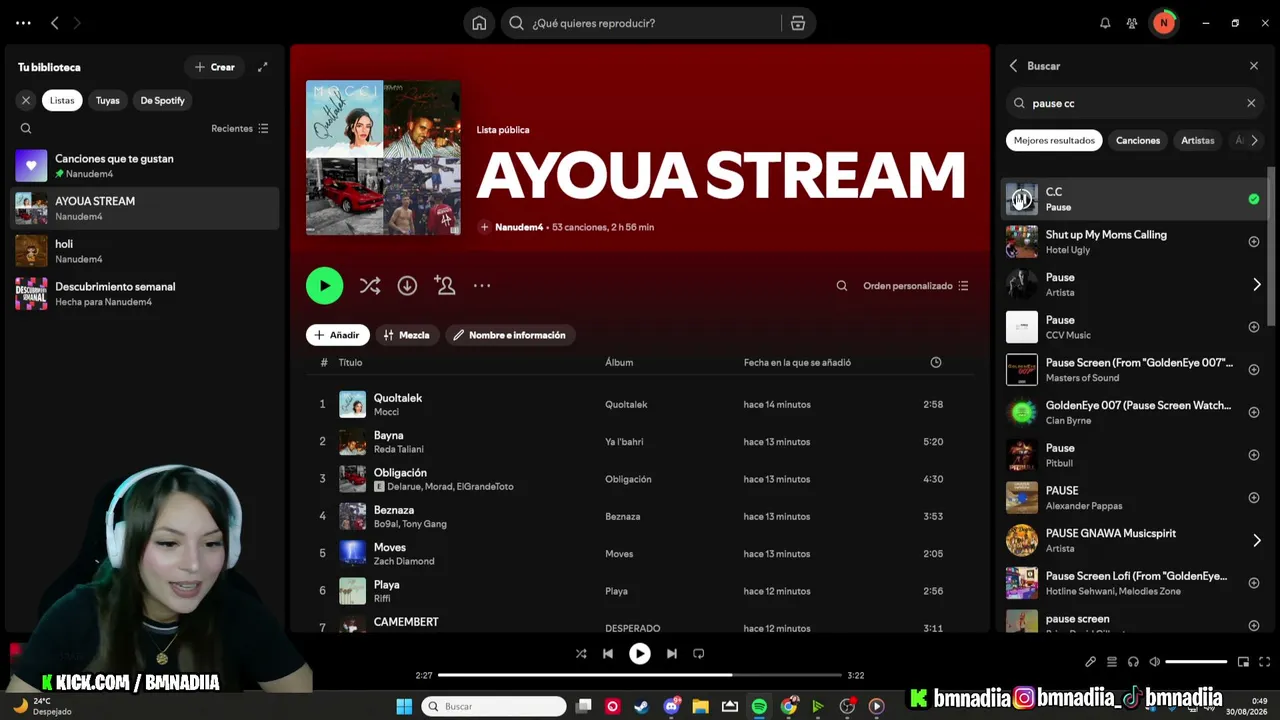
Task: Toggle playlist shuffle beside the green play button
Action: coord(370,286)
